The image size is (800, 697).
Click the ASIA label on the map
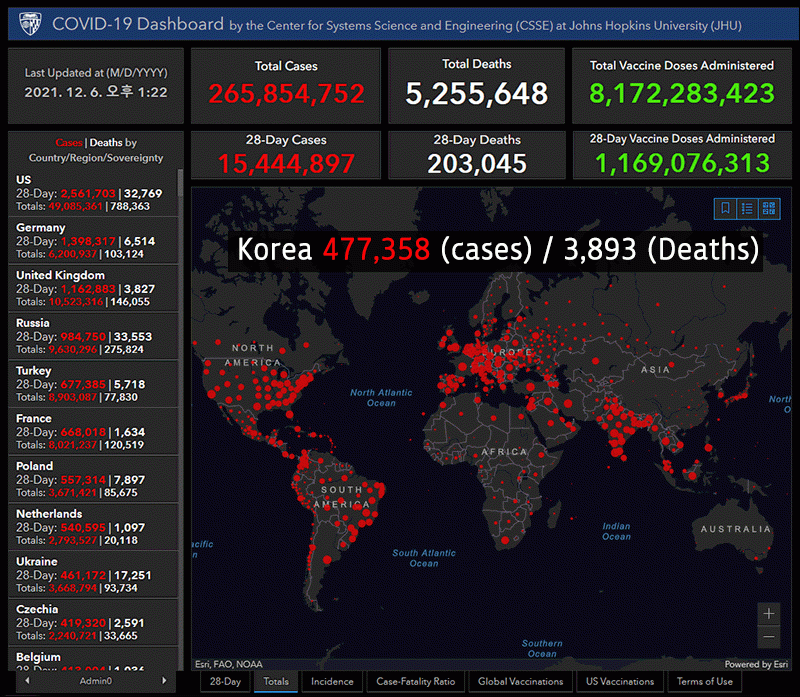[655, 369]
